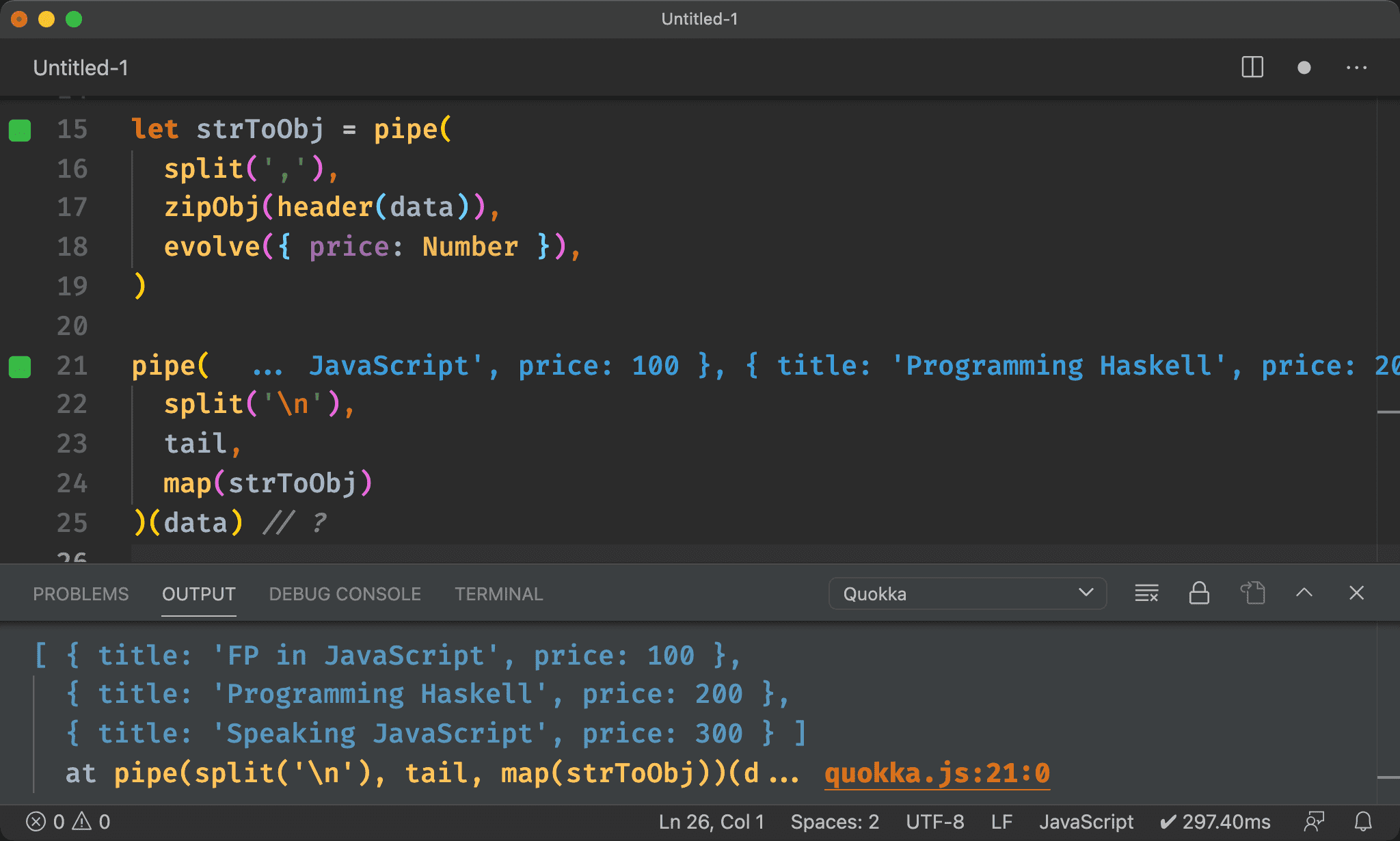Follow the quokka.js:21:0 link

click(937, 773)
